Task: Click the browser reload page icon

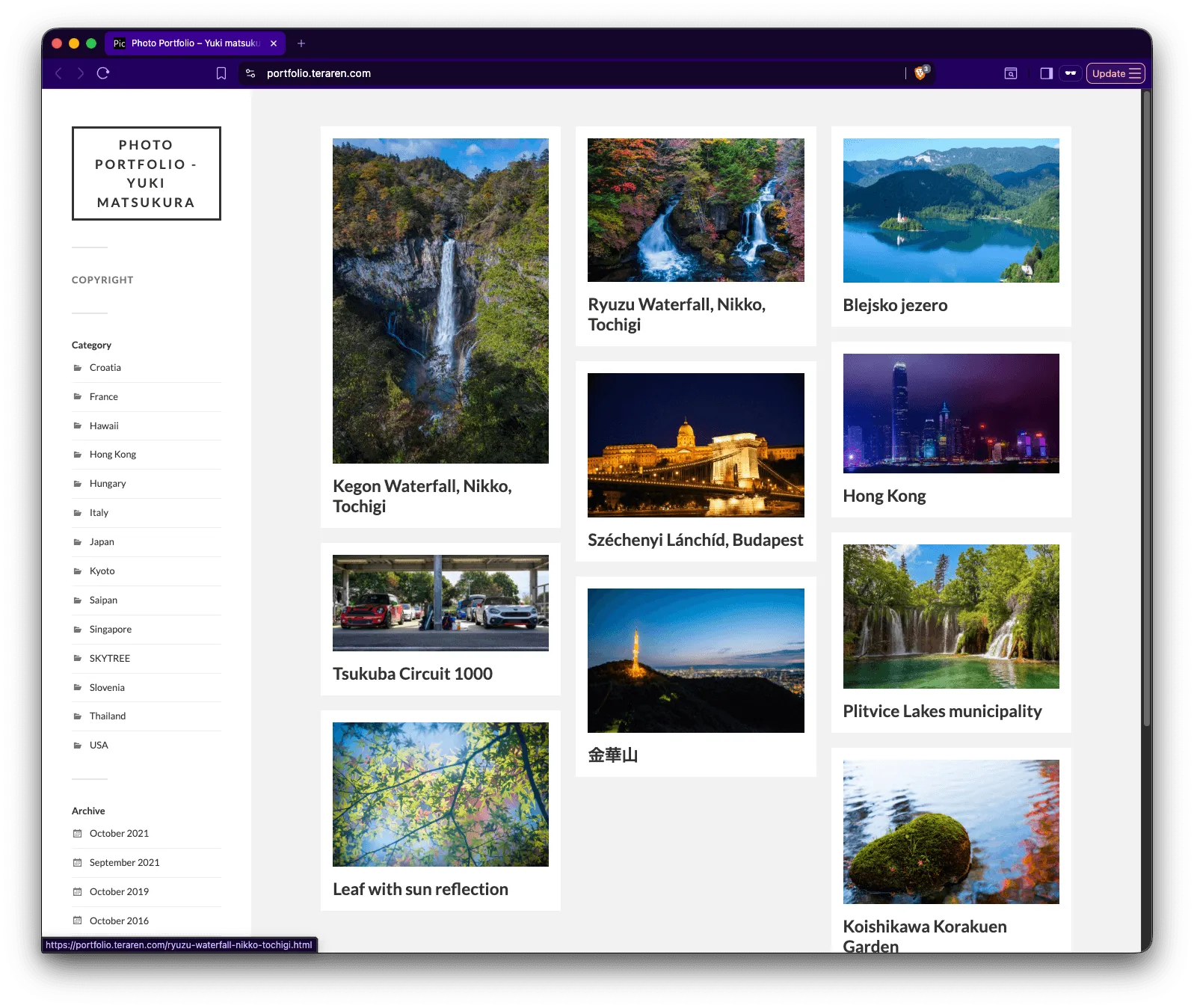Action: [103, 73]
